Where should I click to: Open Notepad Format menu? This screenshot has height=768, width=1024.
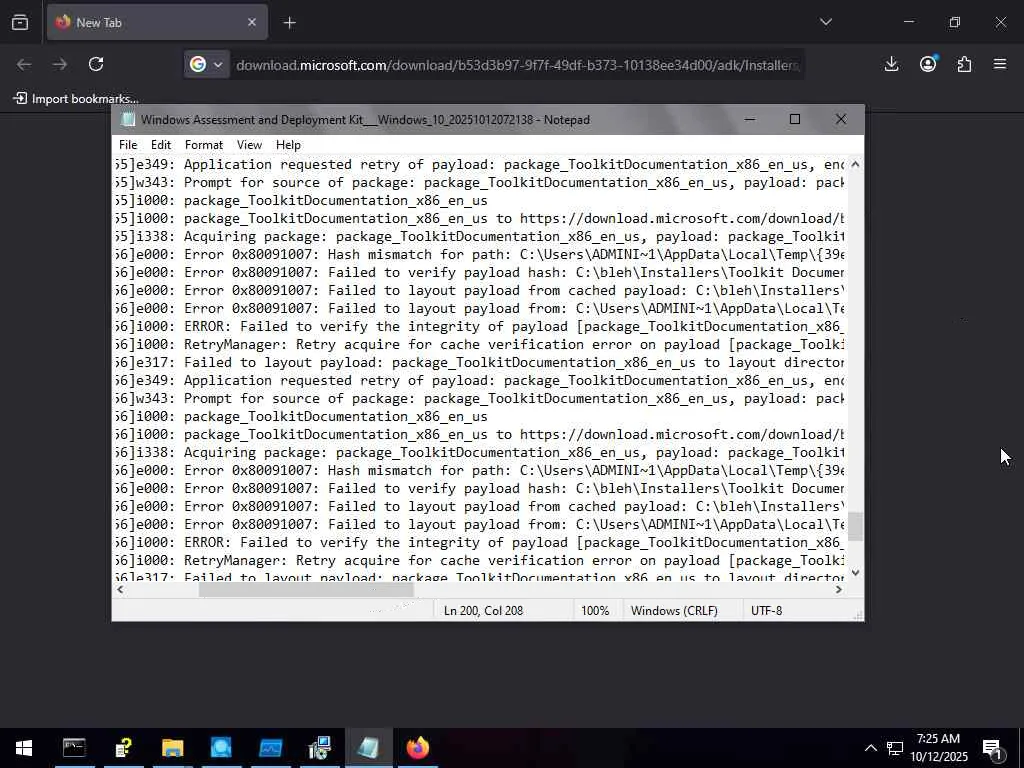[204, 145]
